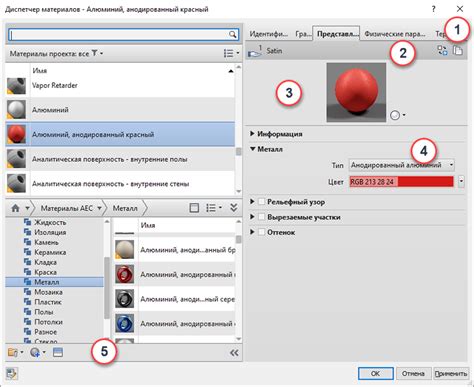This screenshot has width=474, height=387.
Task: Collapse the Металл section
Action: pyautogui.click(x=253, y=149)
